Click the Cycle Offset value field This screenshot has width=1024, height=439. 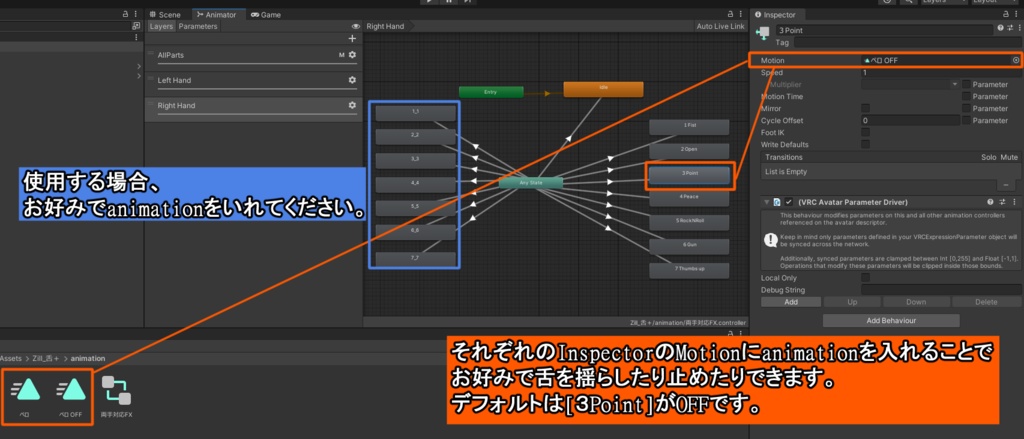click(x=910, y=120)
